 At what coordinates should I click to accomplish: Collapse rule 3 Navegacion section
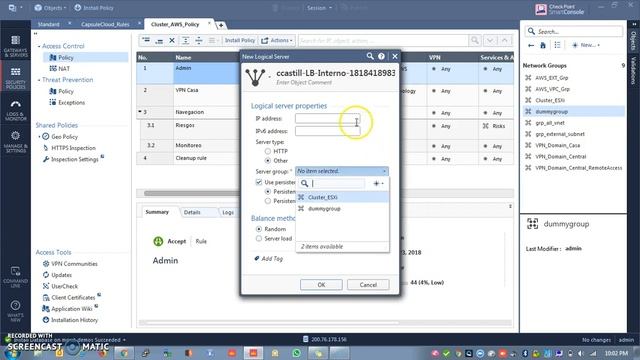click(x=140, y=111)
